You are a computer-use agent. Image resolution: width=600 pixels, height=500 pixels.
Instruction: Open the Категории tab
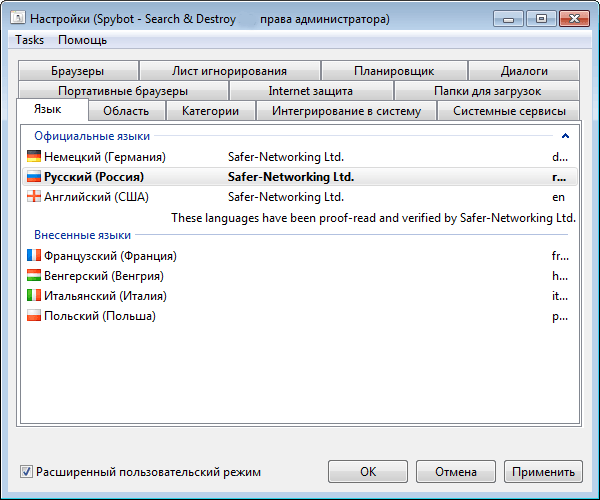coord(210,111)
